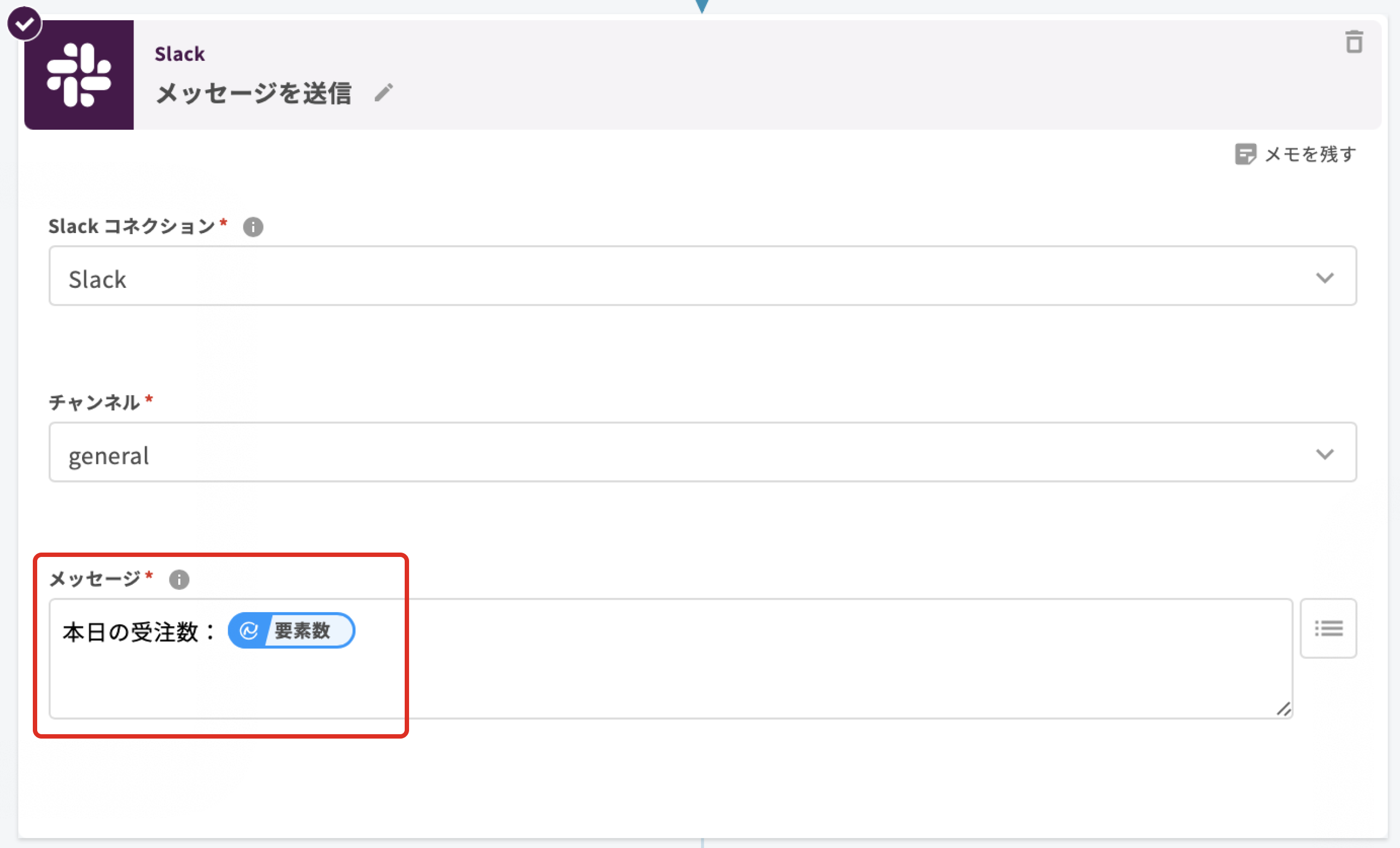Click the step checkmark status badge
Screen dimensions: 1400x848
coord(25,24)
